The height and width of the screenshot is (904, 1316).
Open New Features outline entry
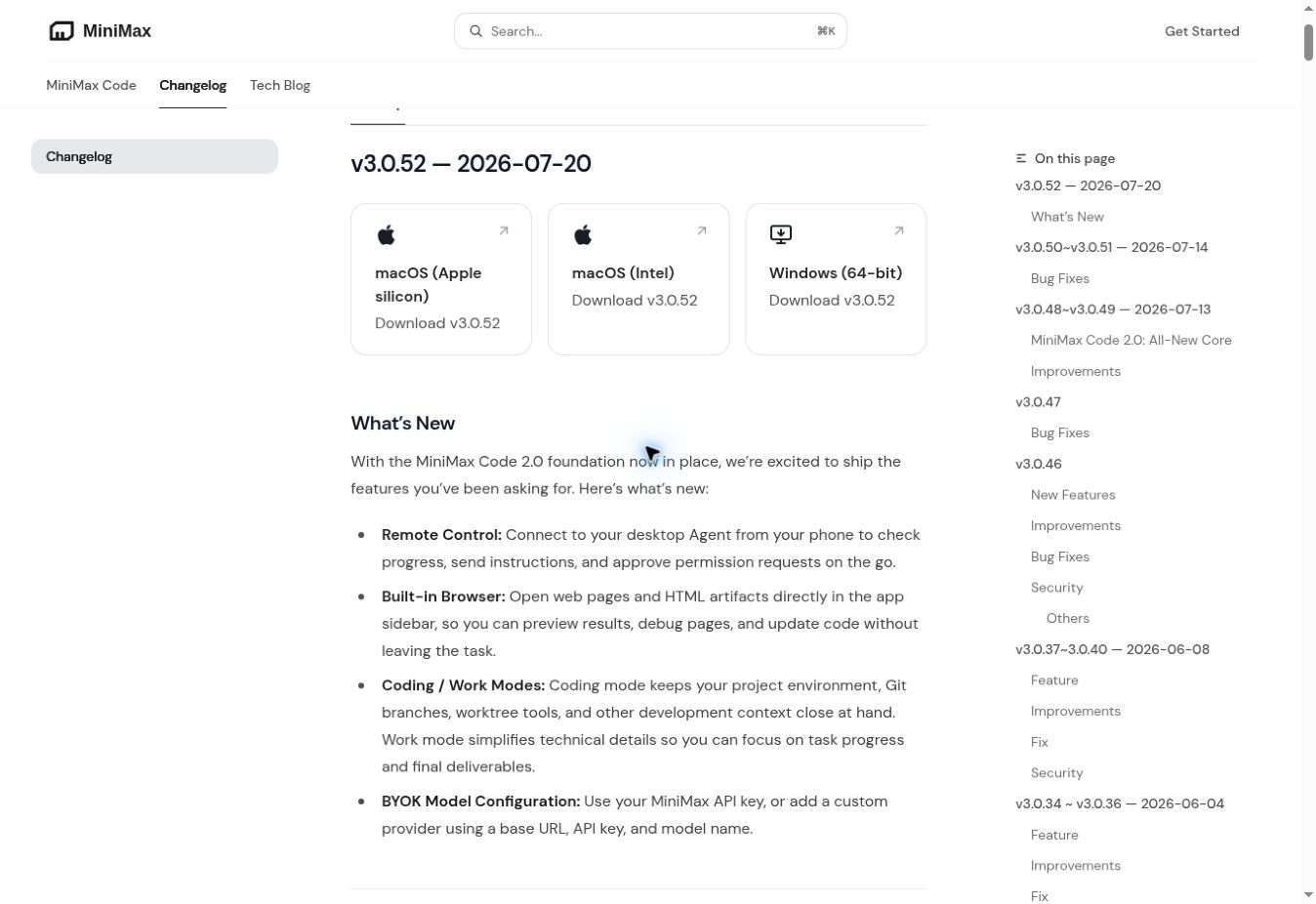1073,495
